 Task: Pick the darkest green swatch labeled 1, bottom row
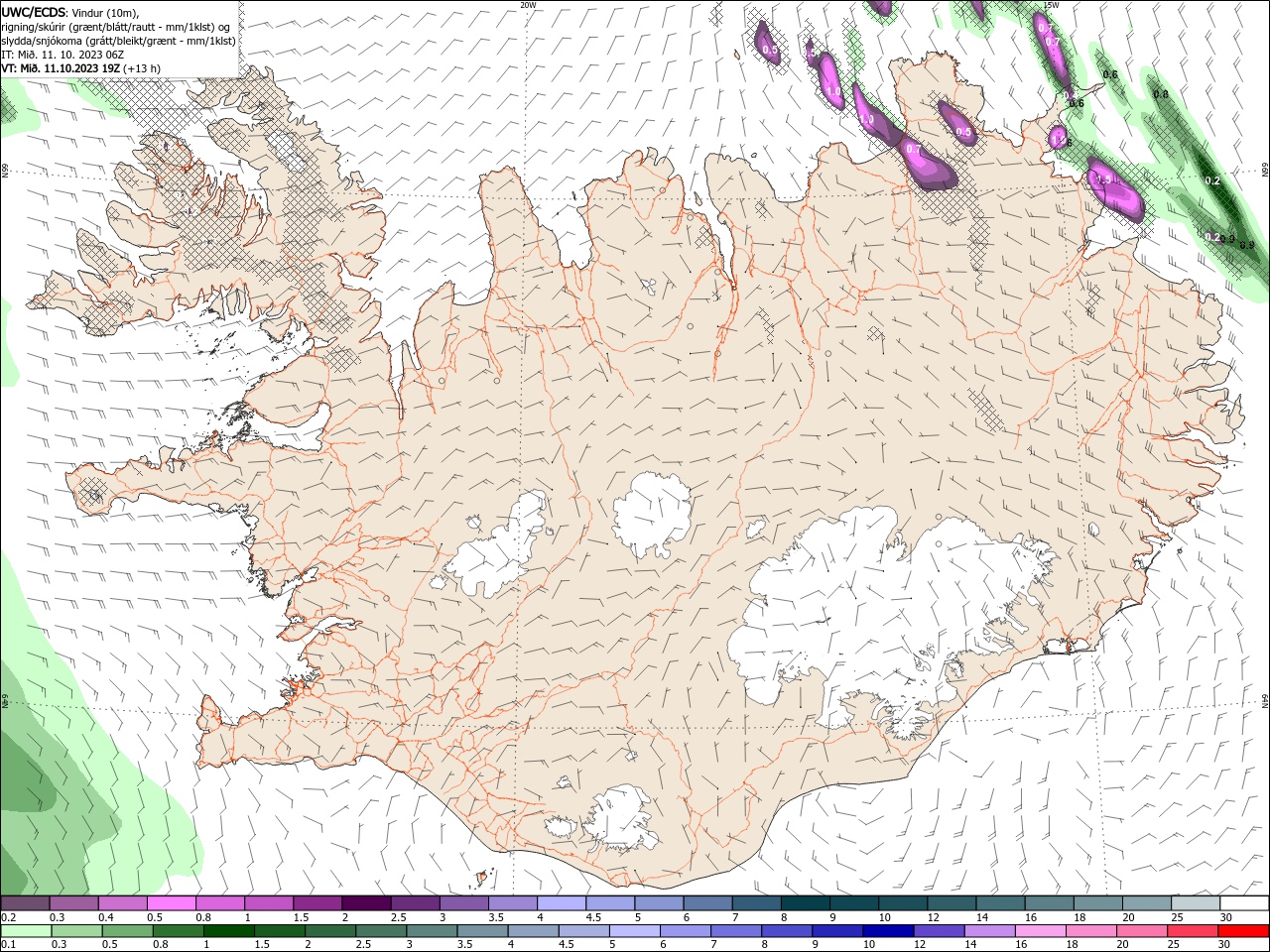pos(228,931)
